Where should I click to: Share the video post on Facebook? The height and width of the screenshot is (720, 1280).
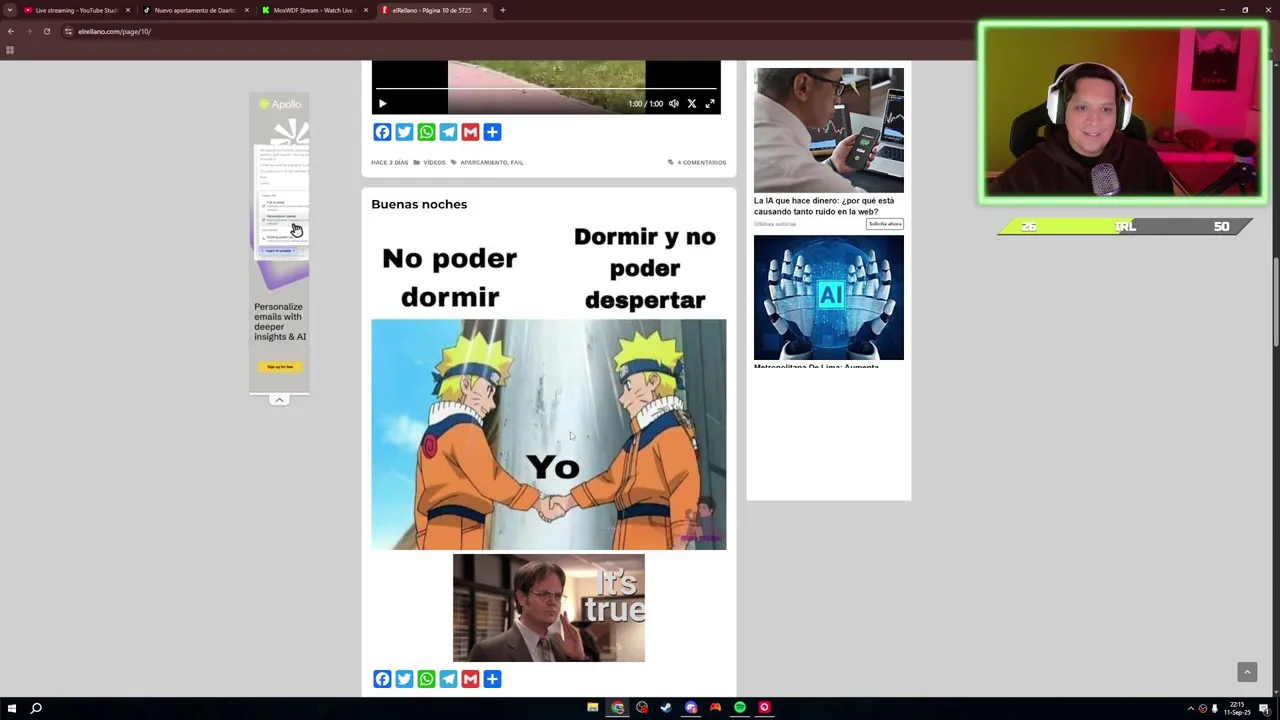pos(382,132)
